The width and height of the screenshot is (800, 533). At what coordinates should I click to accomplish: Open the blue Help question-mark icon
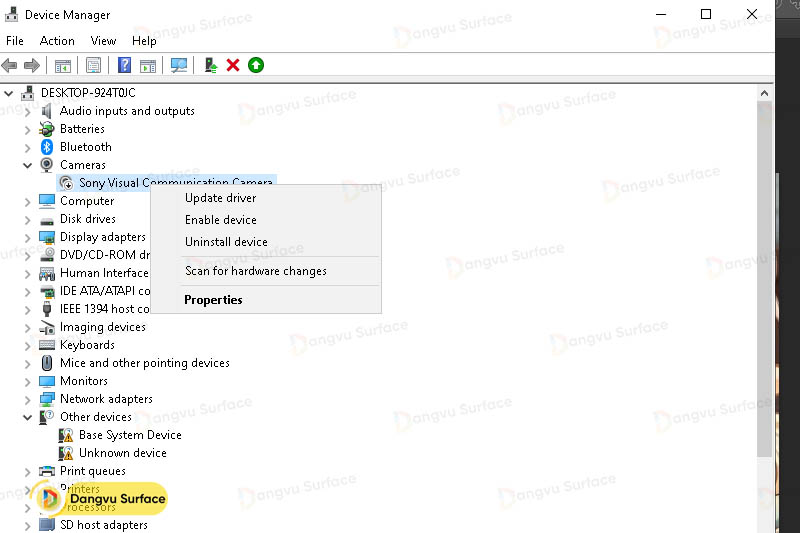124,65
